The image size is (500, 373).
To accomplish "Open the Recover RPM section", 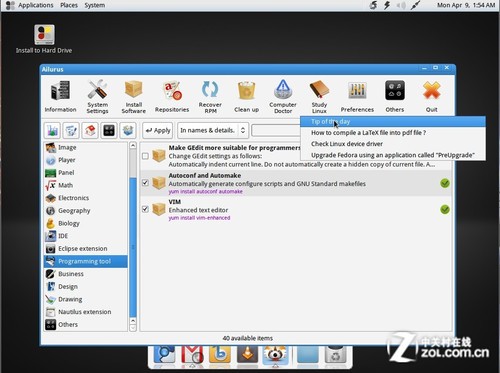I will pyautogui.click(x=210, y=96).
